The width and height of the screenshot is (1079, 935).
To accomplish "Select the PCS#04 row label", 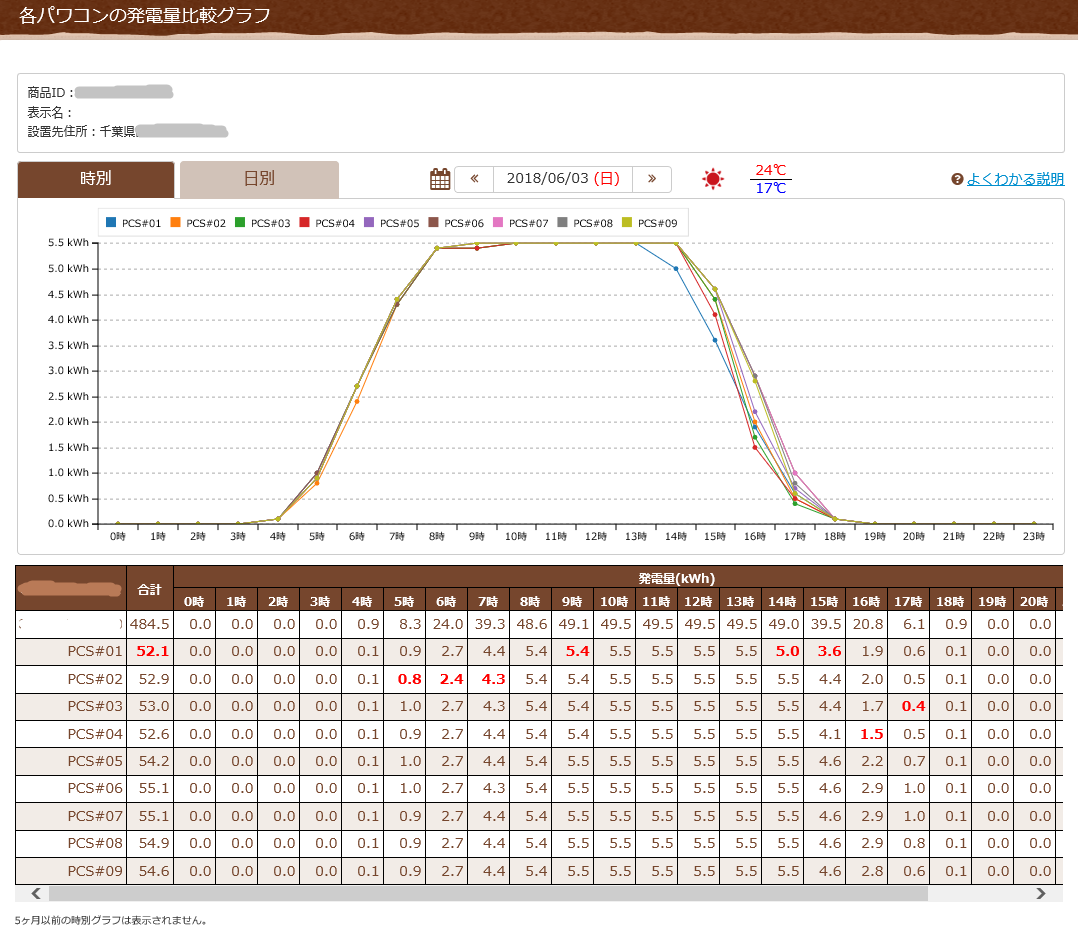I will click(95, 734).
